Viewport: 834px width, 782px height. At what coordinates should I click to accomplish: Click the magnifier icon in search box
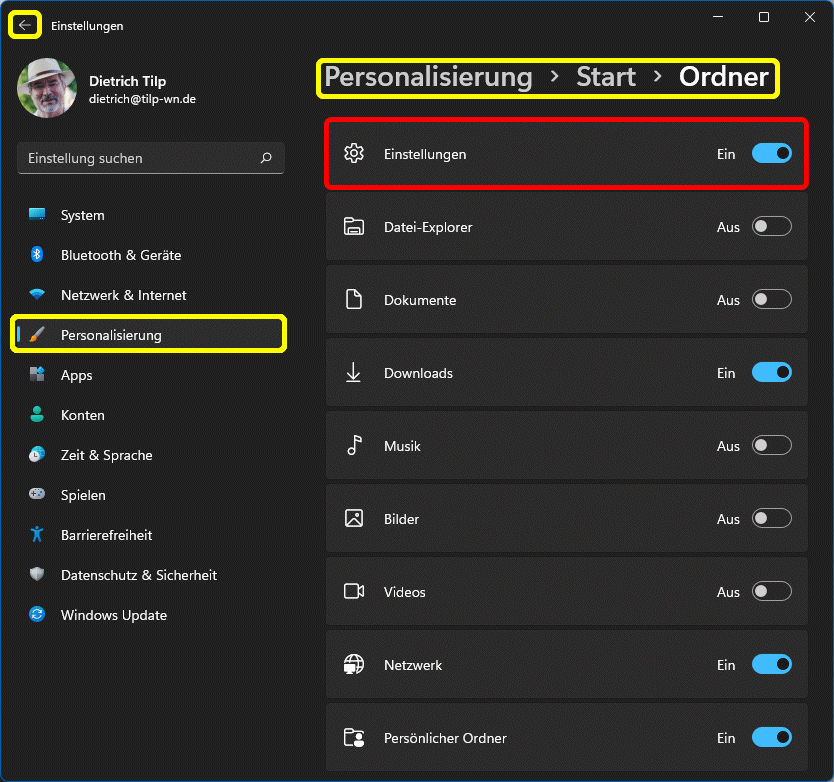pos(266,158)
